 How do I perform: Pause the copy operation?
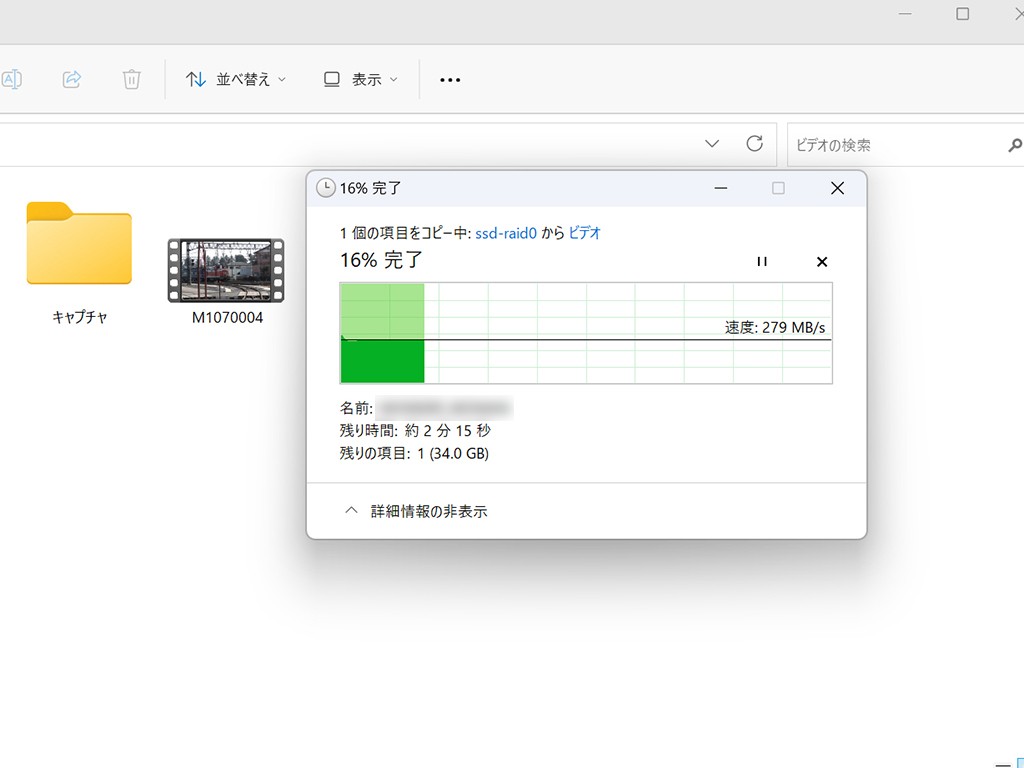click(x=761, y=261)
